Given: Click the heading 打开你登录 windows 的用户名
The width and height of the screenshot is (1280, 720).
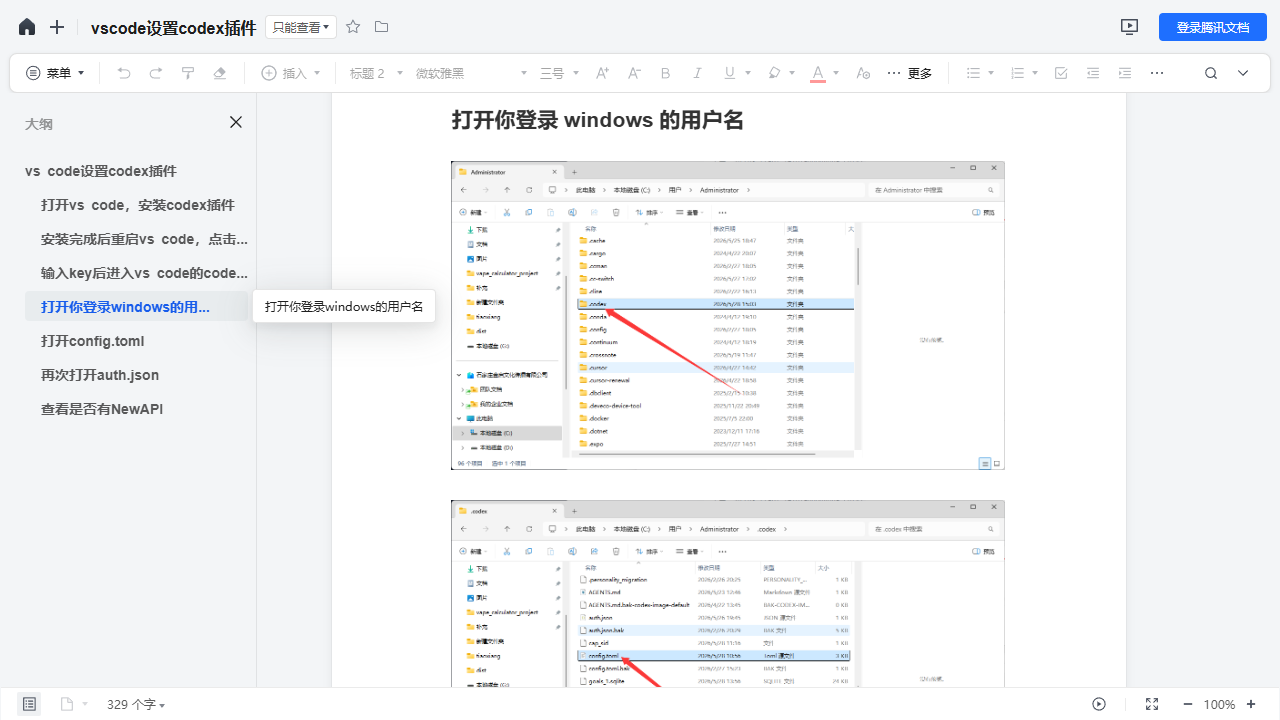Looking at the screenshot, I should click(598, 120).
